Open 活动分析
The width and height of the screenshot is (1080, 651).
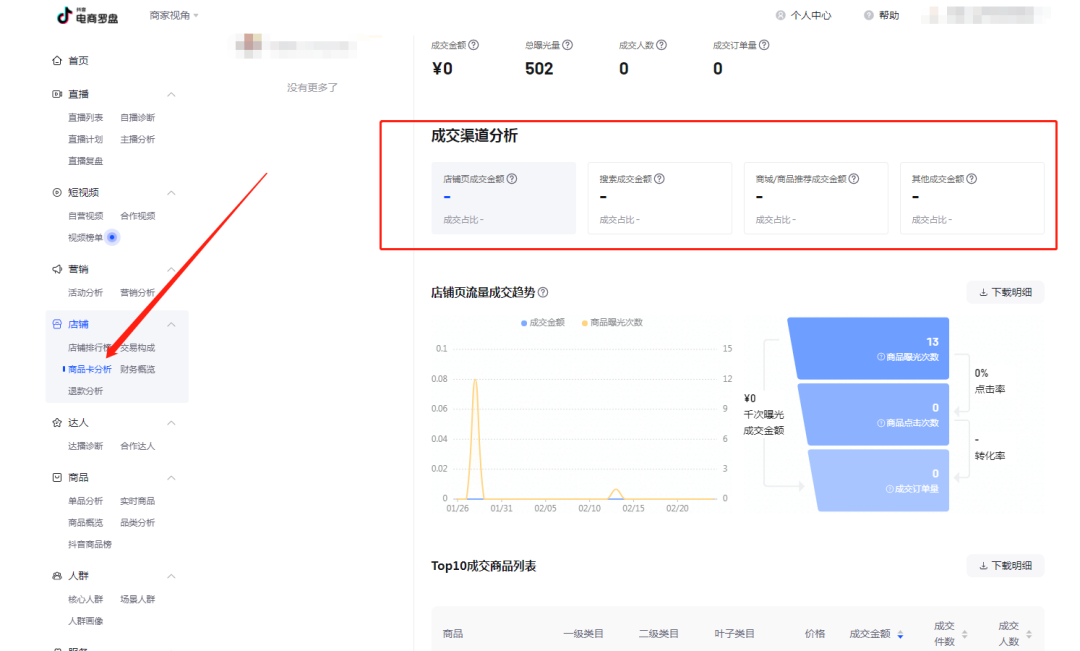[x=85, y=293]
